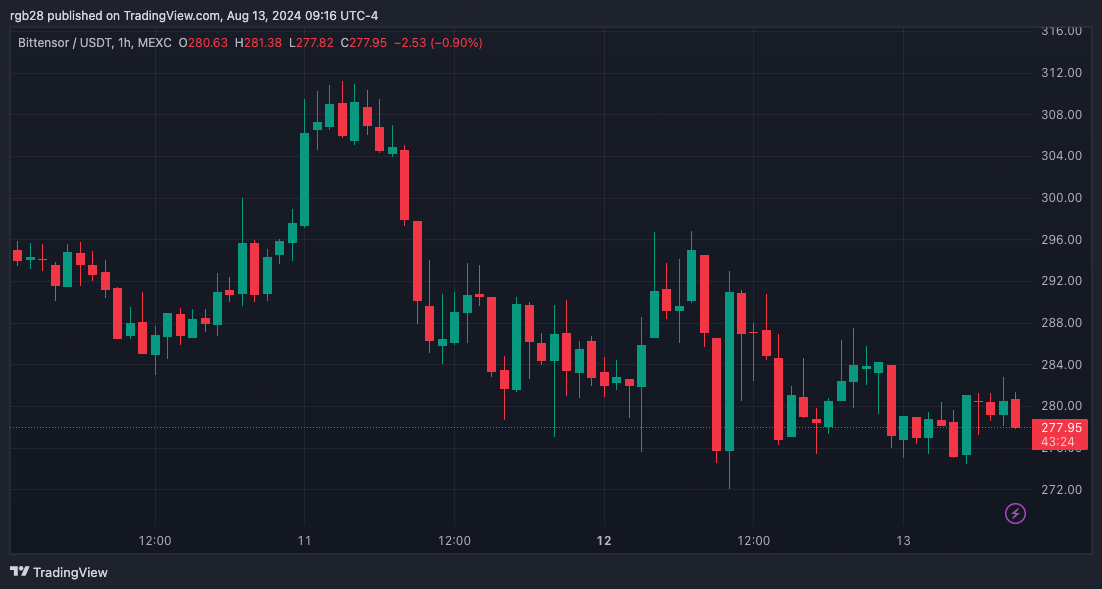Click the close value C277.95 in legend
Screen dimensions: 1102x589
point(363,43)
